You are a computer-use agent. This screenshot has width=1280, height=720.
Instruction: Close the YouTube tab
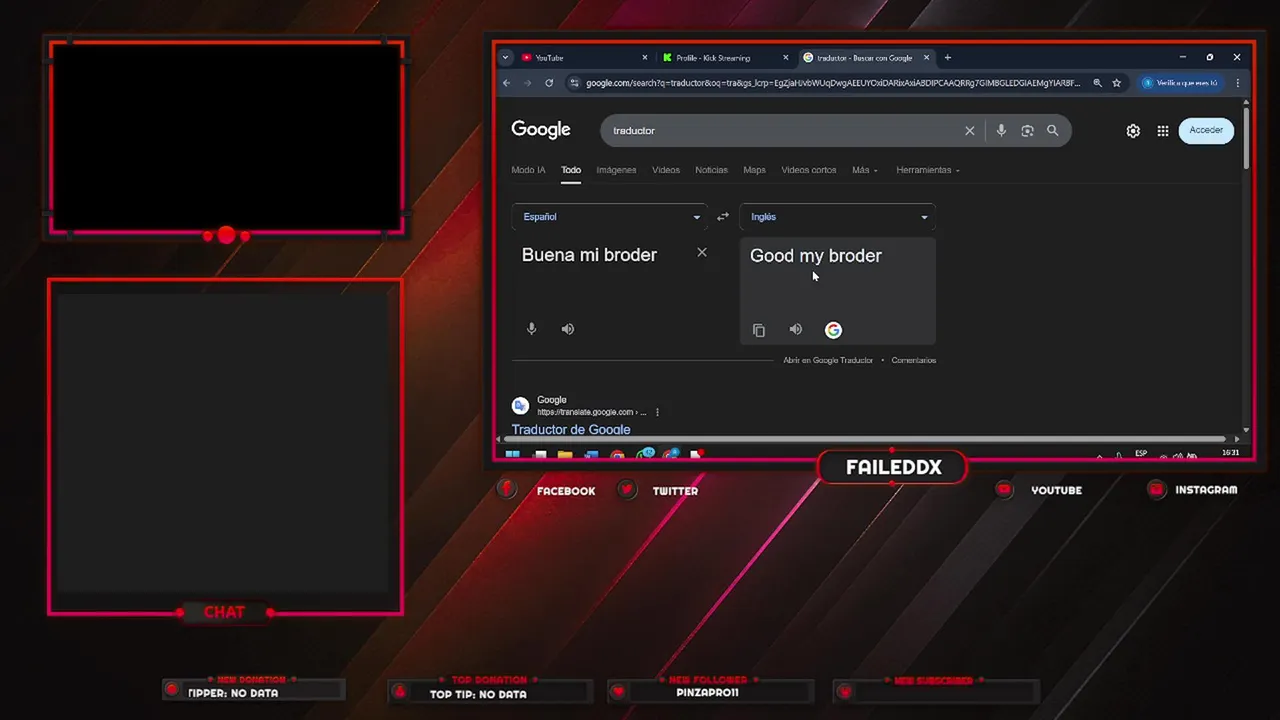(x=645, y=58)
